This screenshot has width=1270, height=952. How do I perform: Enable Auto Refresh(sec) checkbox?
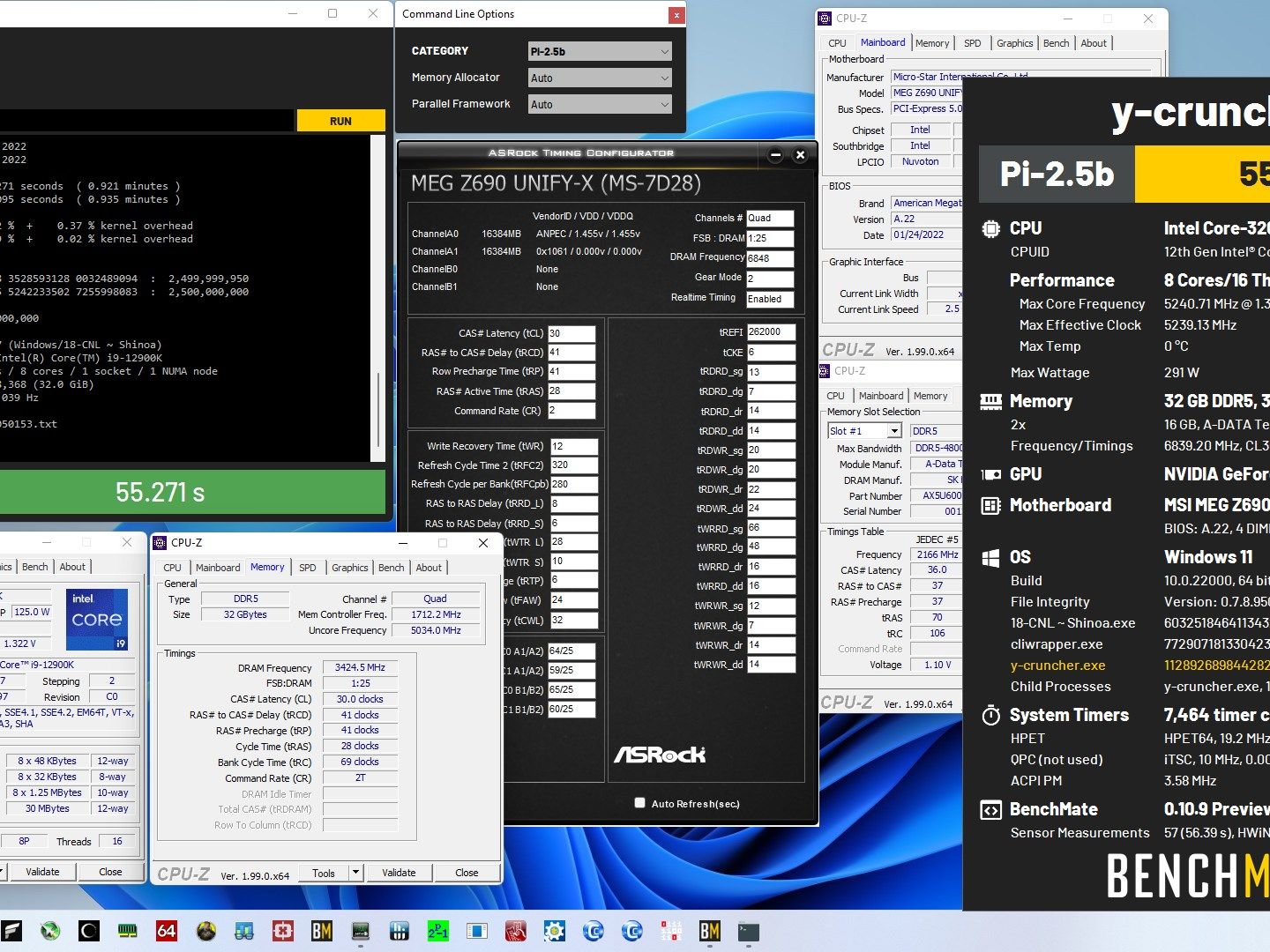pos(640,803)
